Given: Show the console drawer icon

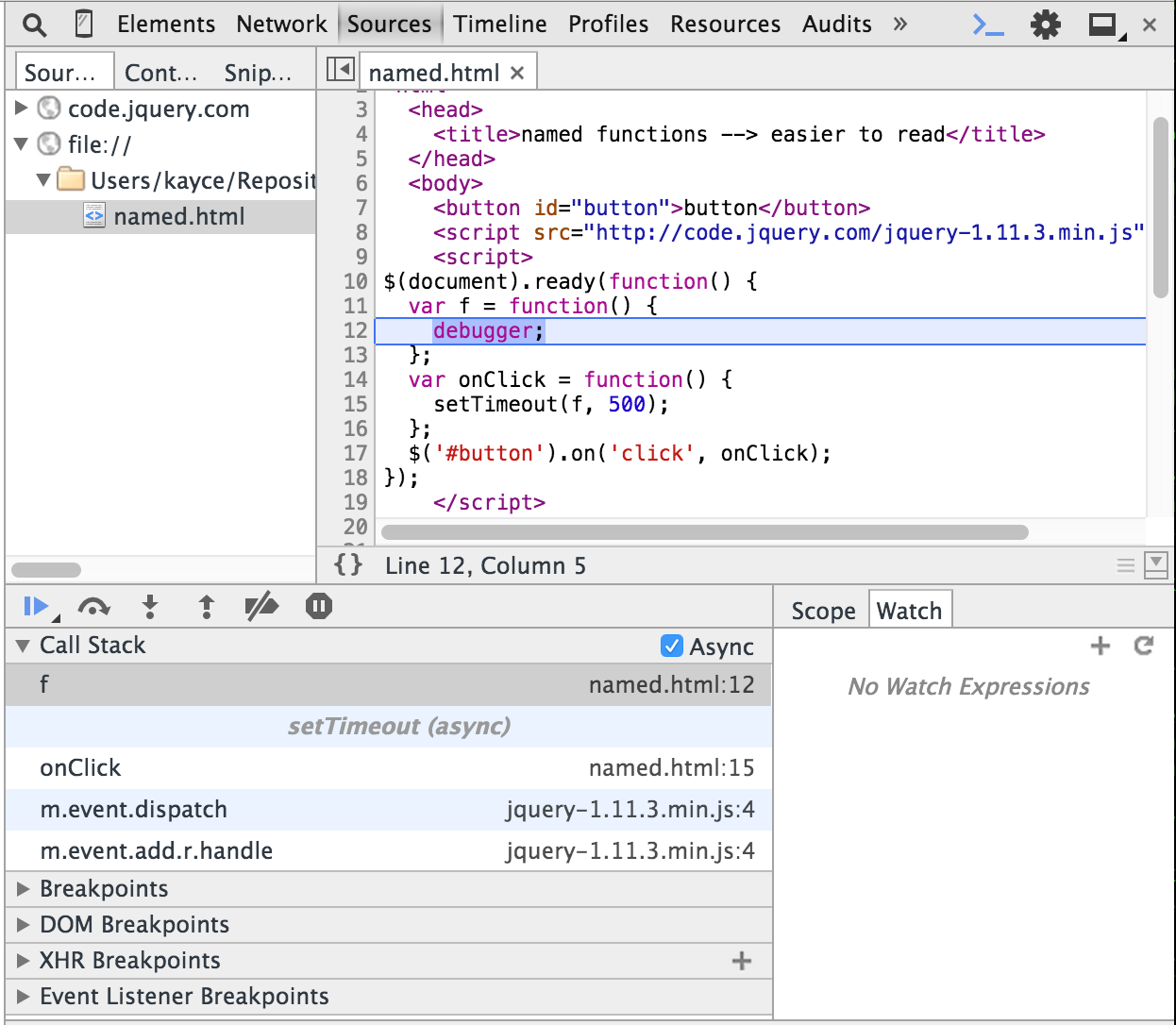Looking at the screenshot, I should [x=987, y=25].
